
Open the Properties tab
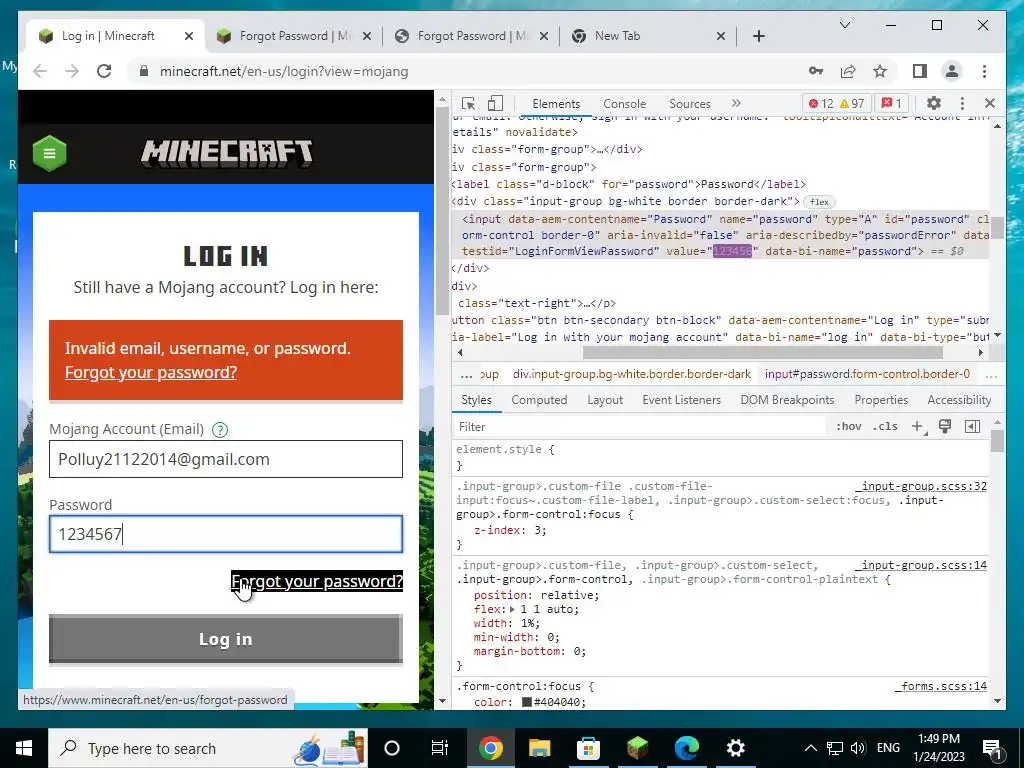881,400
